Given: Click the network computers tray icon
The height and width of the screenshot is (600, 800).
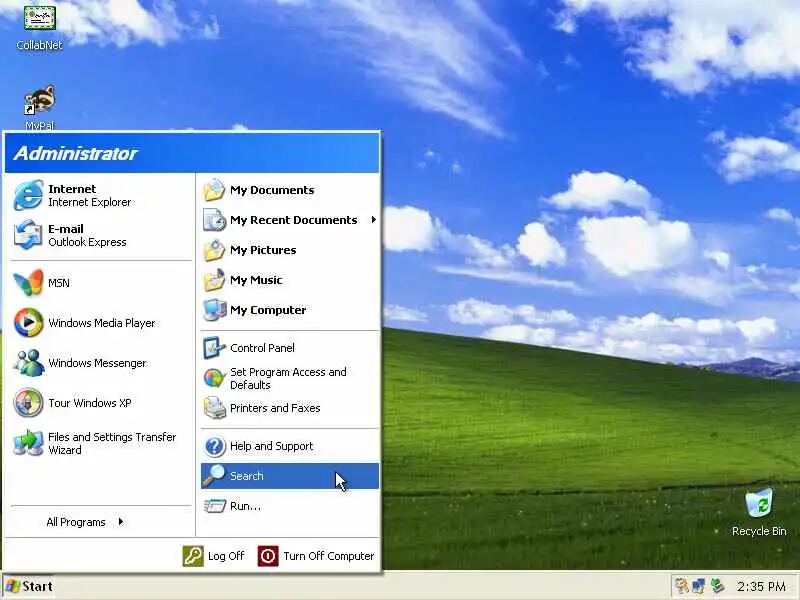Looking at the screenshot, I should point(698,586).
